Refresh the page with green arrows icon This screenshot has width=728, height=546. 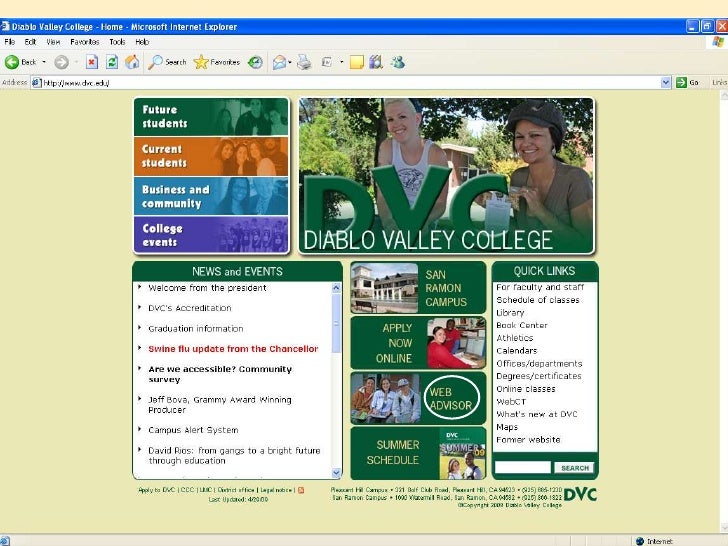coord(112,62)
